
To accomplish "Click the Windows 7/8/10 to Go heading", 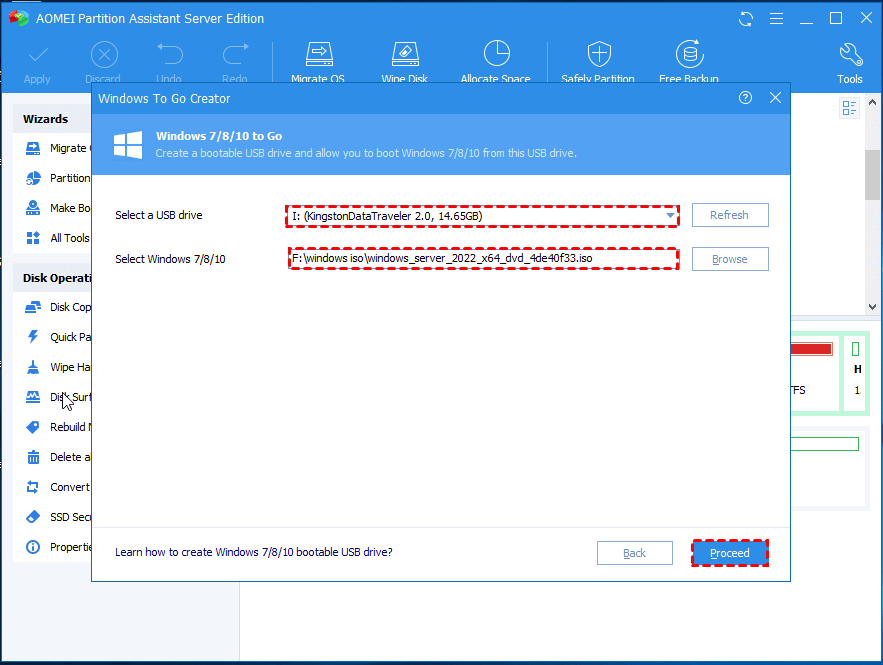I will [x=218, y=136].
